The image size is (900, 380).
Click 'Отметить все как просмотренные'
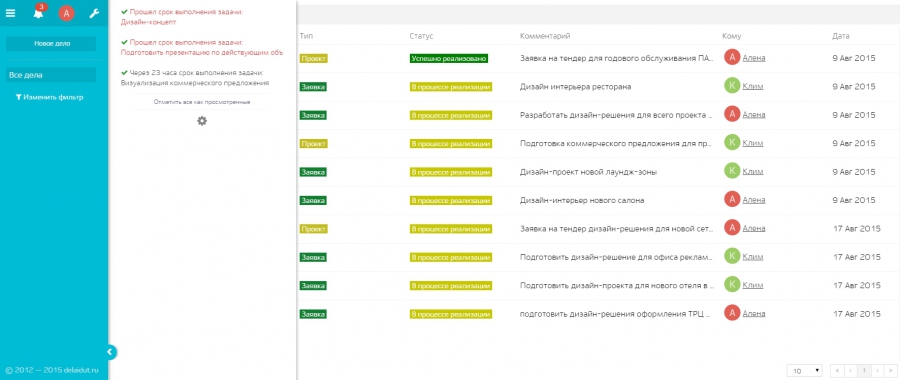(201, 102)
